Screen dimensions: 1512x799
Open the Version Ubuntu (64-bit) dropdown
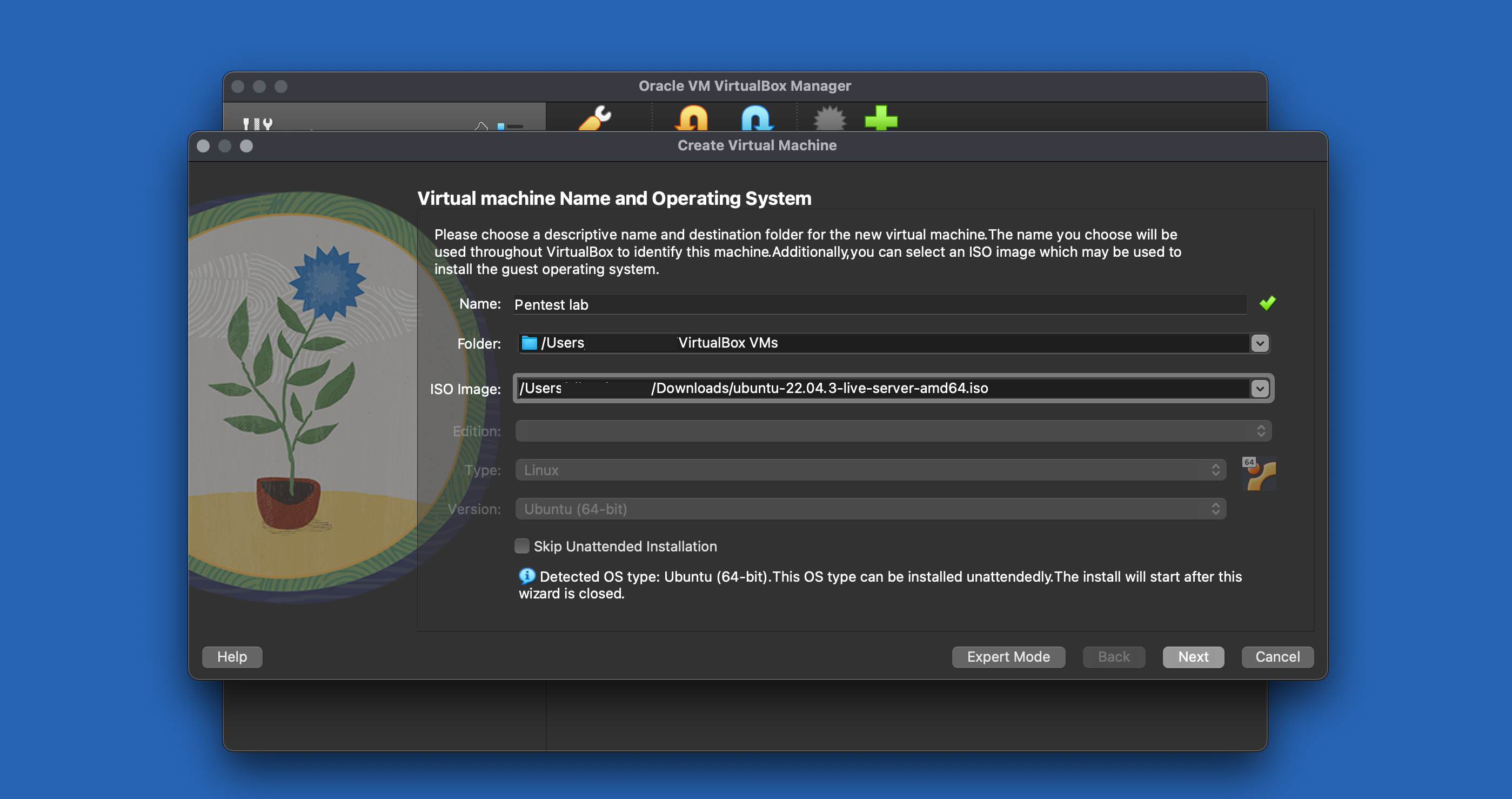pos(871,509)
